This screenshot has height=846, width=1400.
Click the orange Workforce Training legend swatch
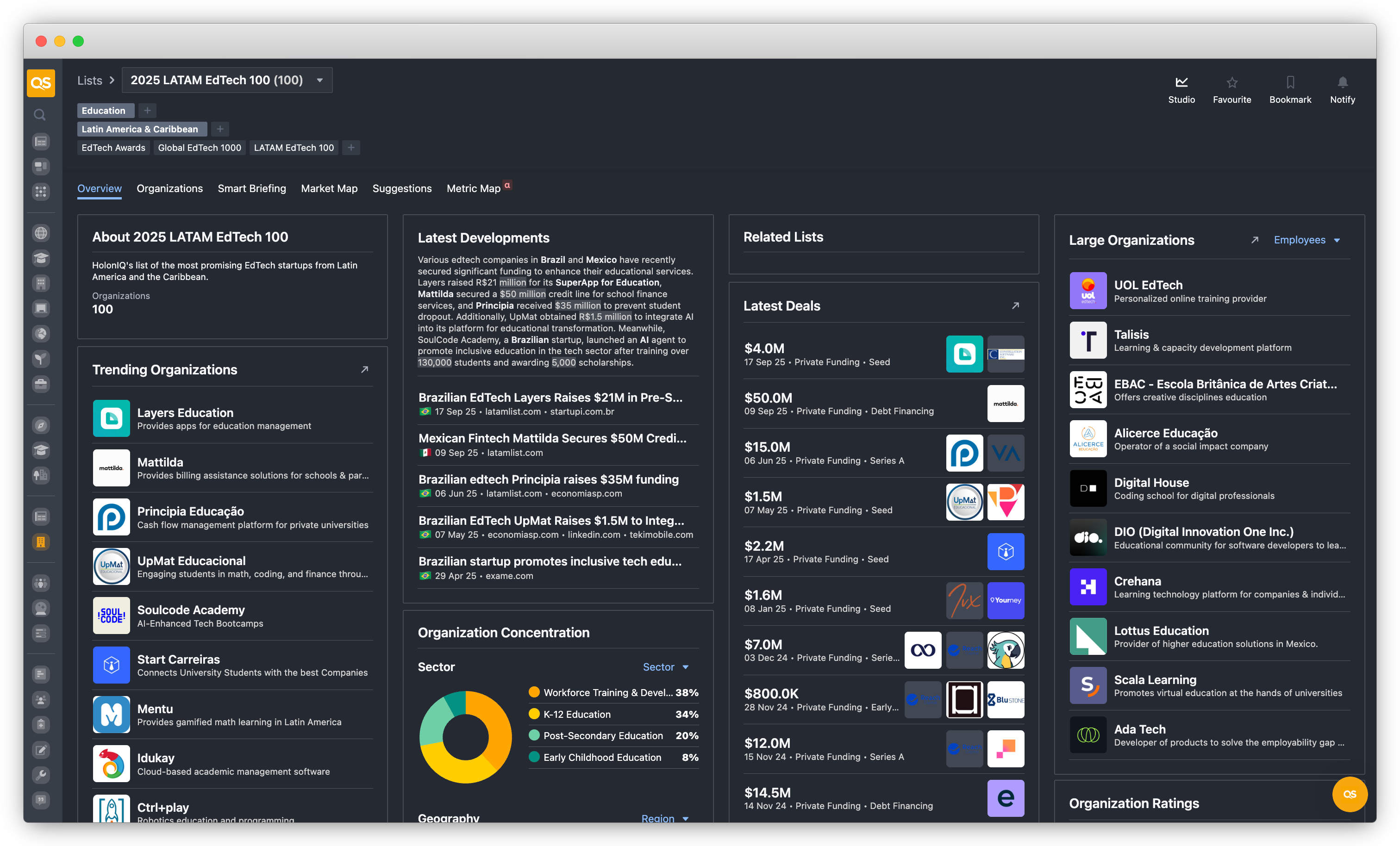533,692
